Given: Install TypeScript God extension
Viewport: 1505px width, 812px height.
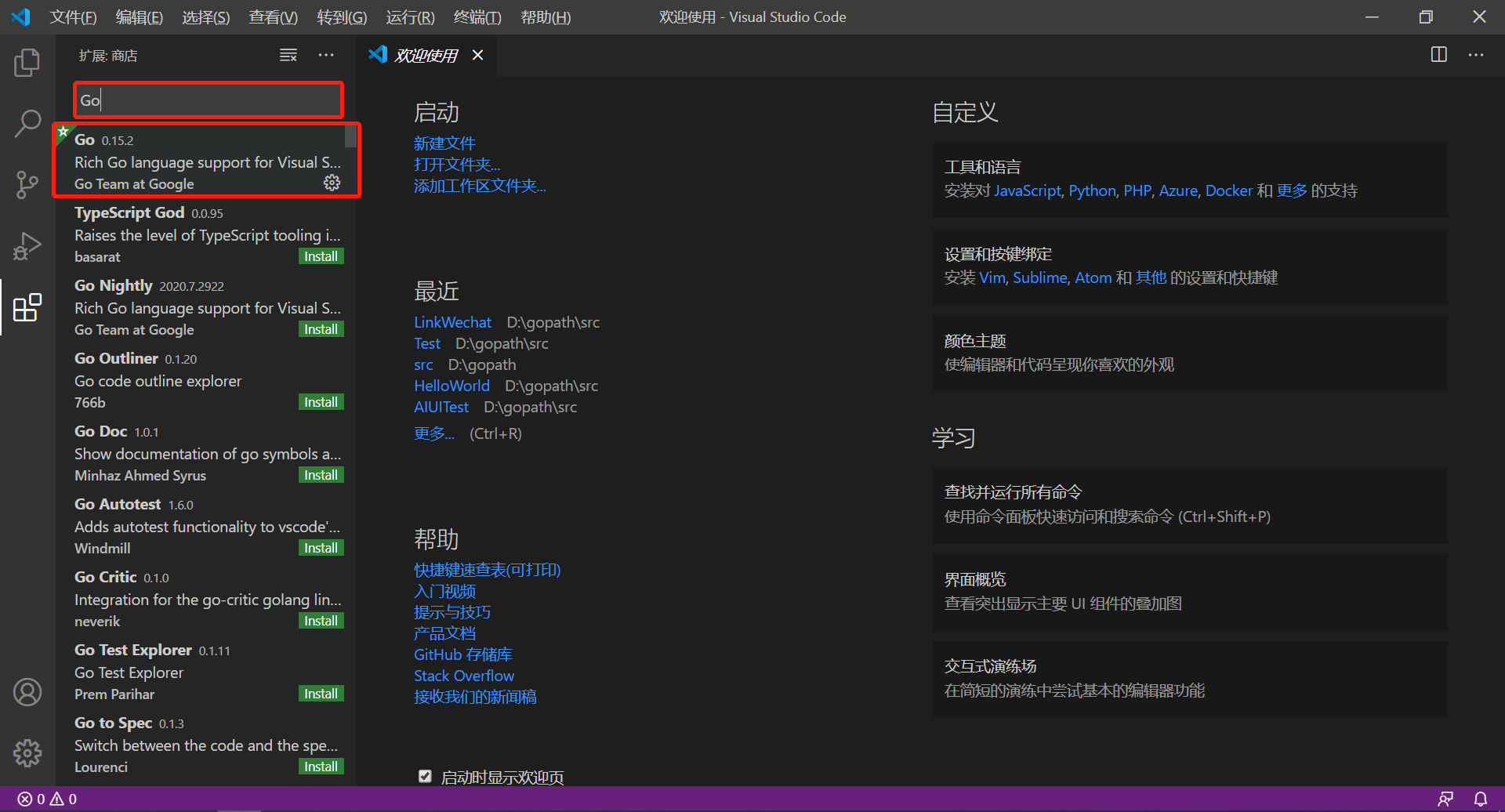Looking at the screenshot, I should [x=321, y=256].
